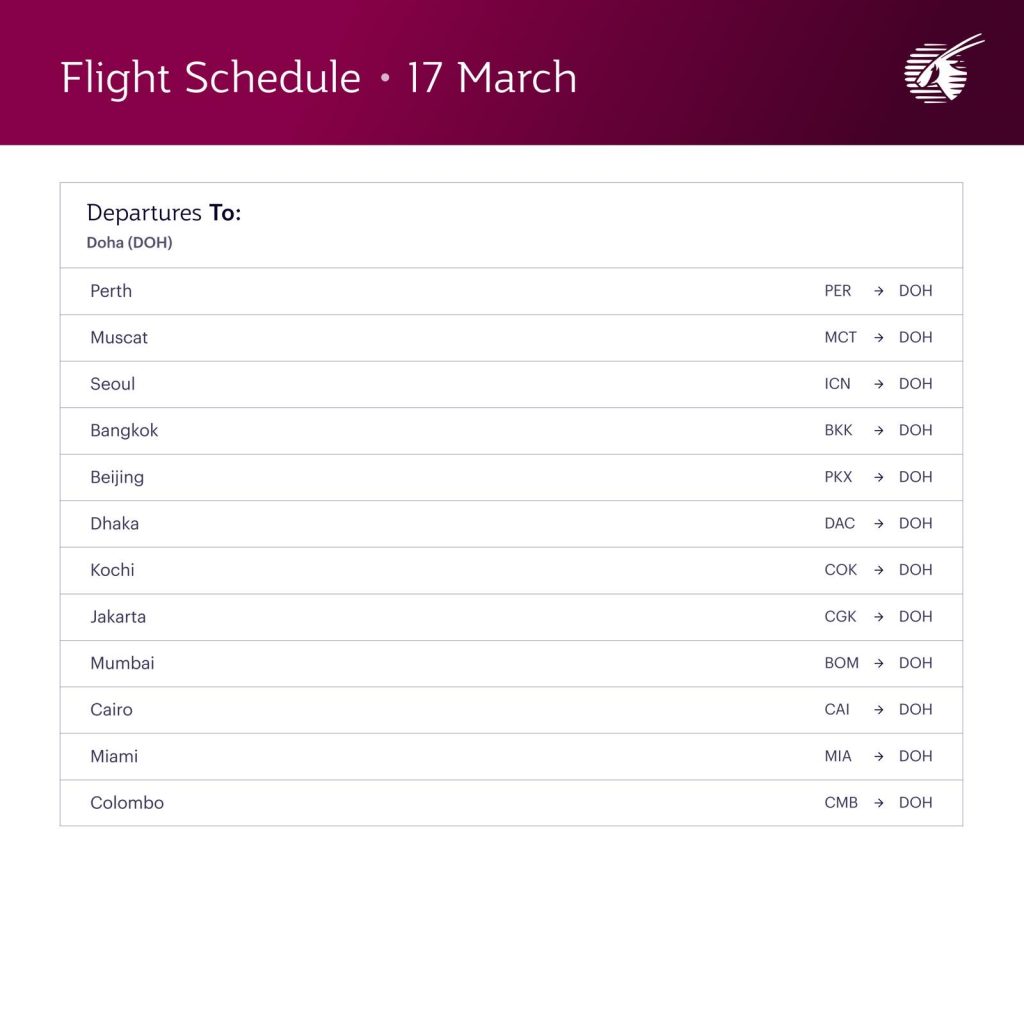1024x1024 pixels.
Task: Click the arrow in the Bangkok row
Action: point(879,431)
